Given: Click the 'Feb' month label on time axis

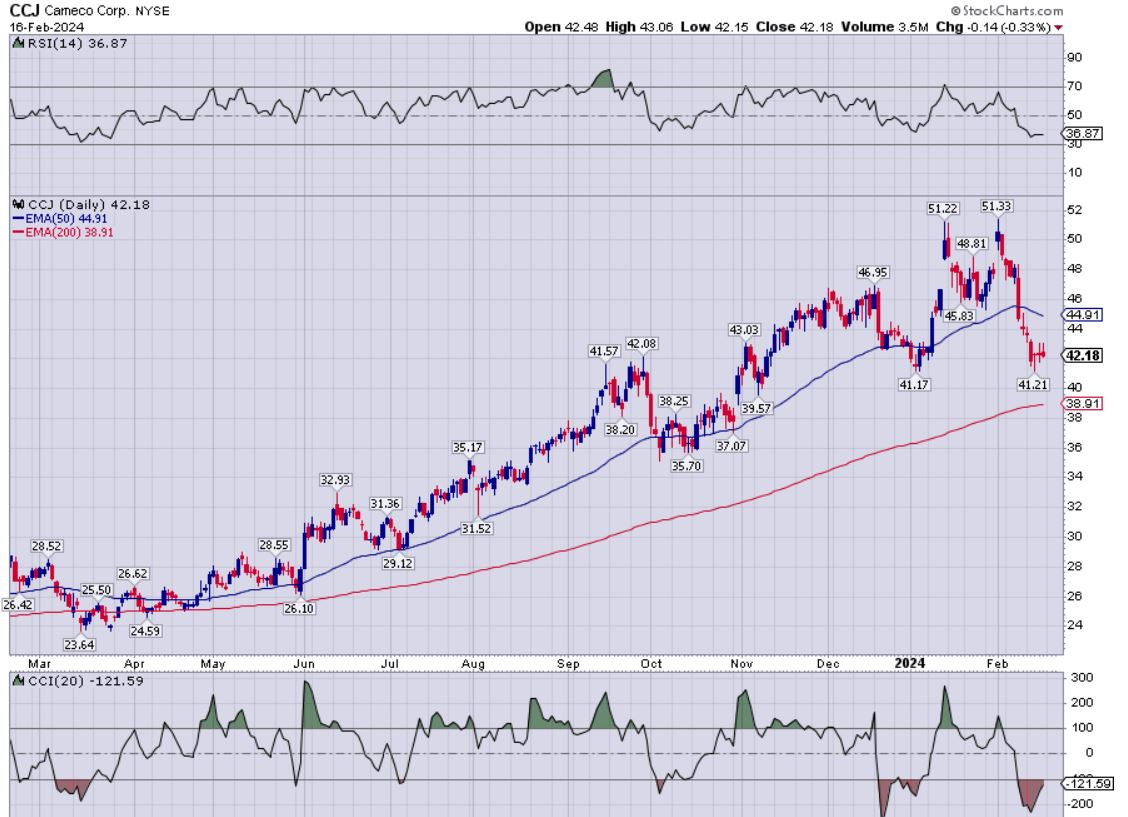Looking at the screenshot, I should point(997,664).
